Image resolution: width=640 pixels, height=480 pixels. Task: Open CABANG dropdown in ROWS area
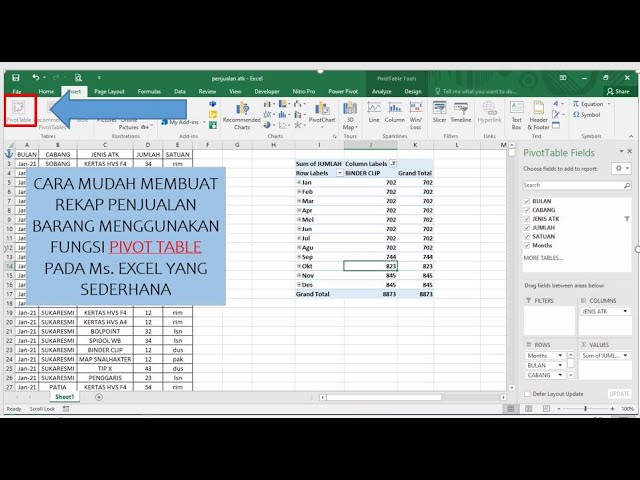[x=560, y=375]
